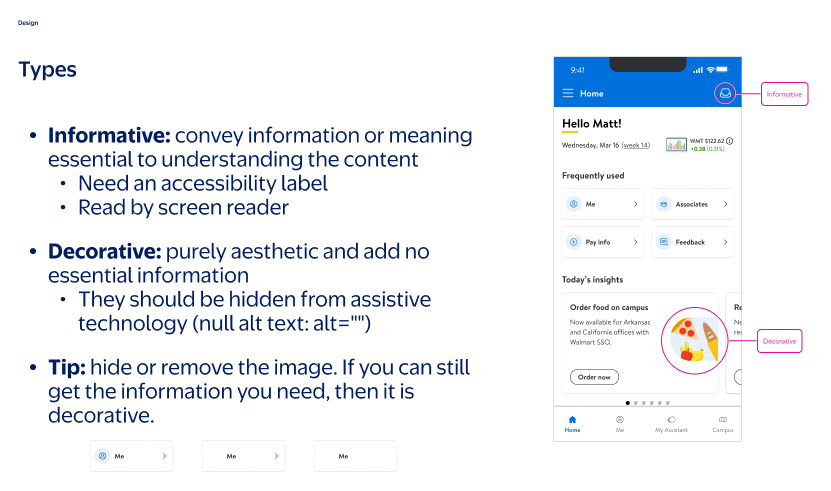Screen dimensions: 831x491
Task: Tap the Wi-Fi indicator in the phone status bar
Action: [x=710, y=69]
